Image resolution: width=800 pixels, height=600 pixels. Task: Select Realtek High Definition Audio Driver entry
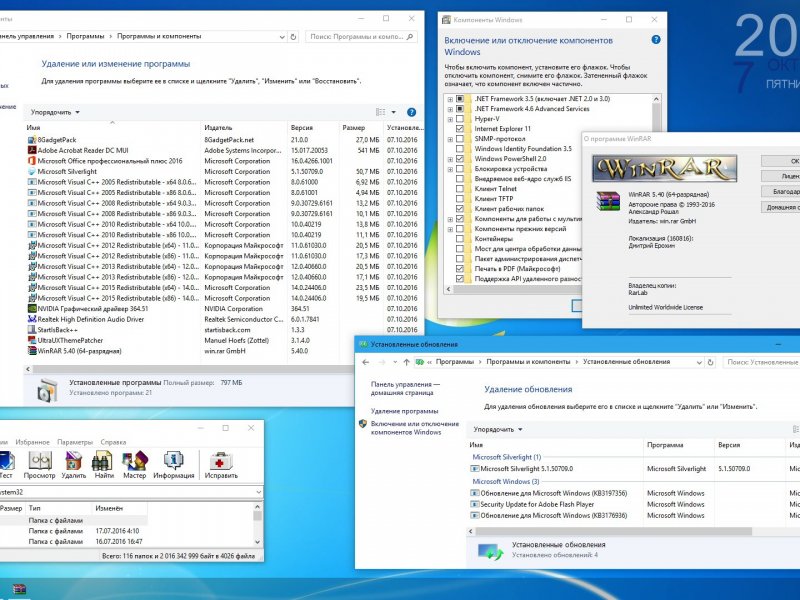click(222, 319)
